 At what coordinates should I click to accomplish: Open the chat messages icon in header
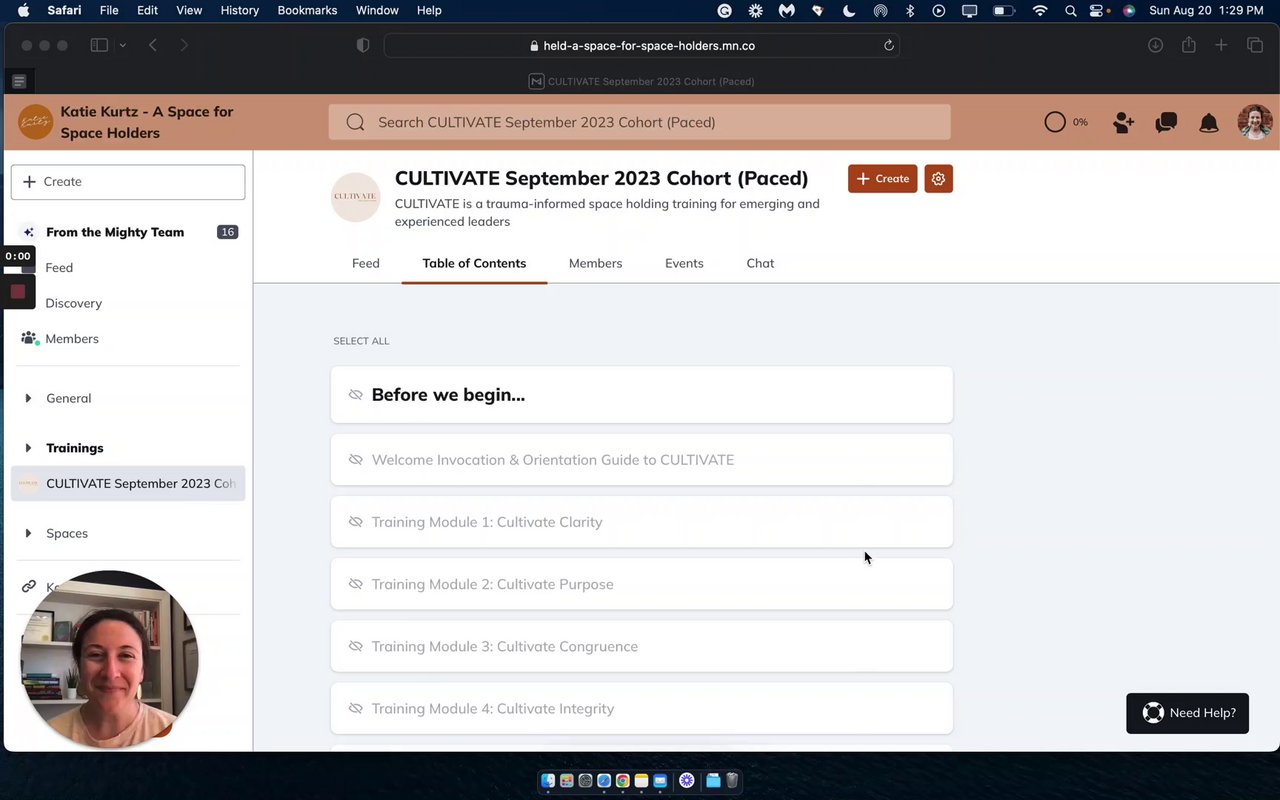(1166, 122)
